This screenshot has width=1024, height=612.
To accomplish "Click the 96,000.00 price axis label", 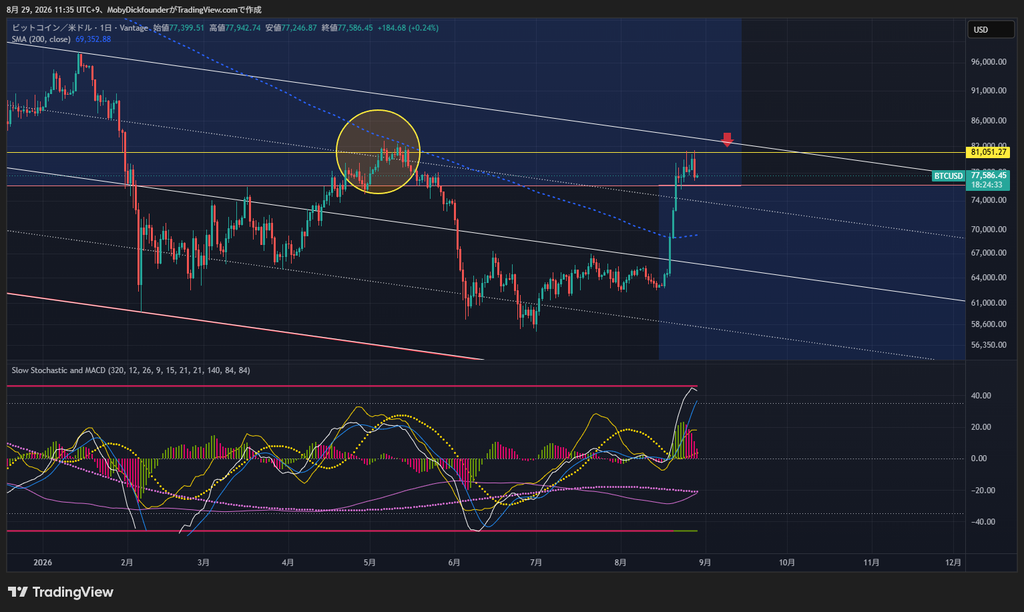I will pos(989,62).
